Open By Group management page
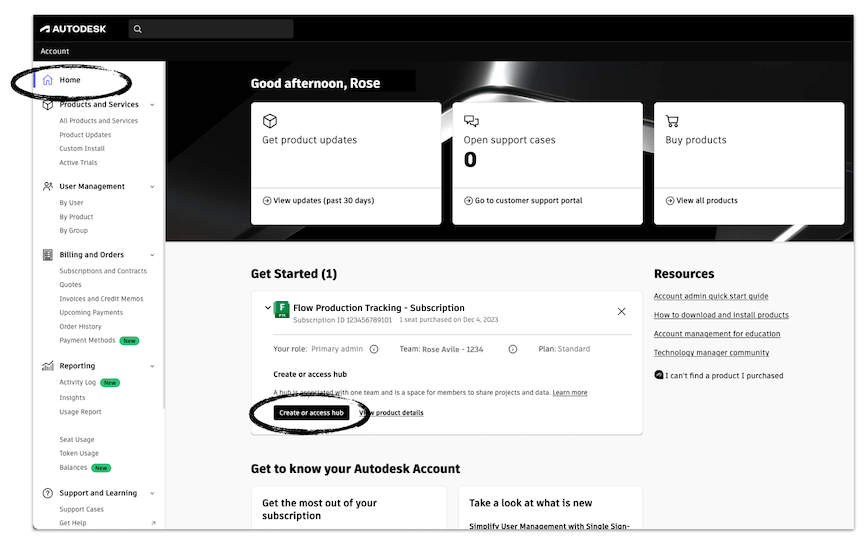This screenshot has height=538, width=864. tap(74, 230)
